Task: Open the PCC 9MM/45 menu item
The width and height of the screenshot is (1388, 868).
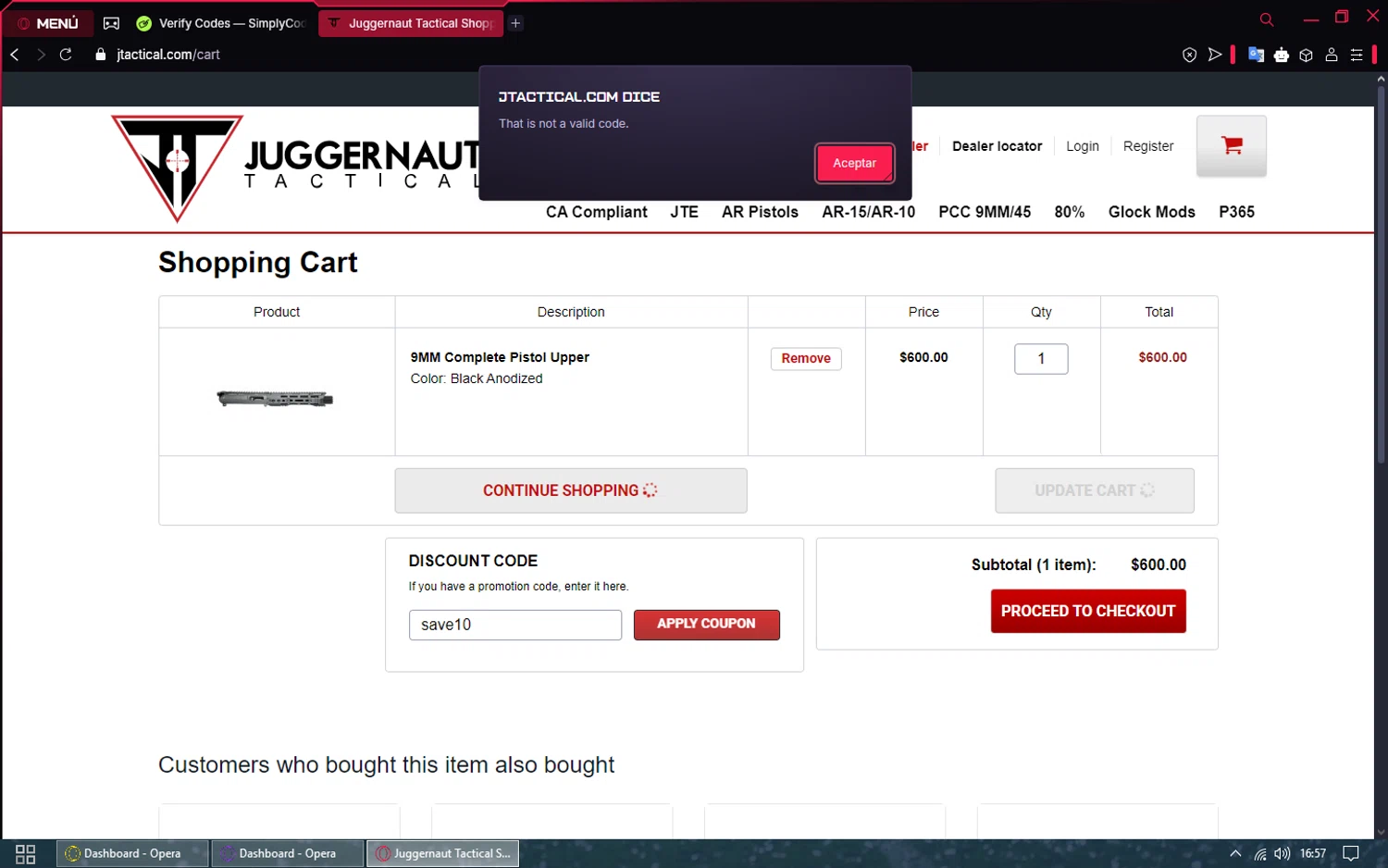Action: 985,212
